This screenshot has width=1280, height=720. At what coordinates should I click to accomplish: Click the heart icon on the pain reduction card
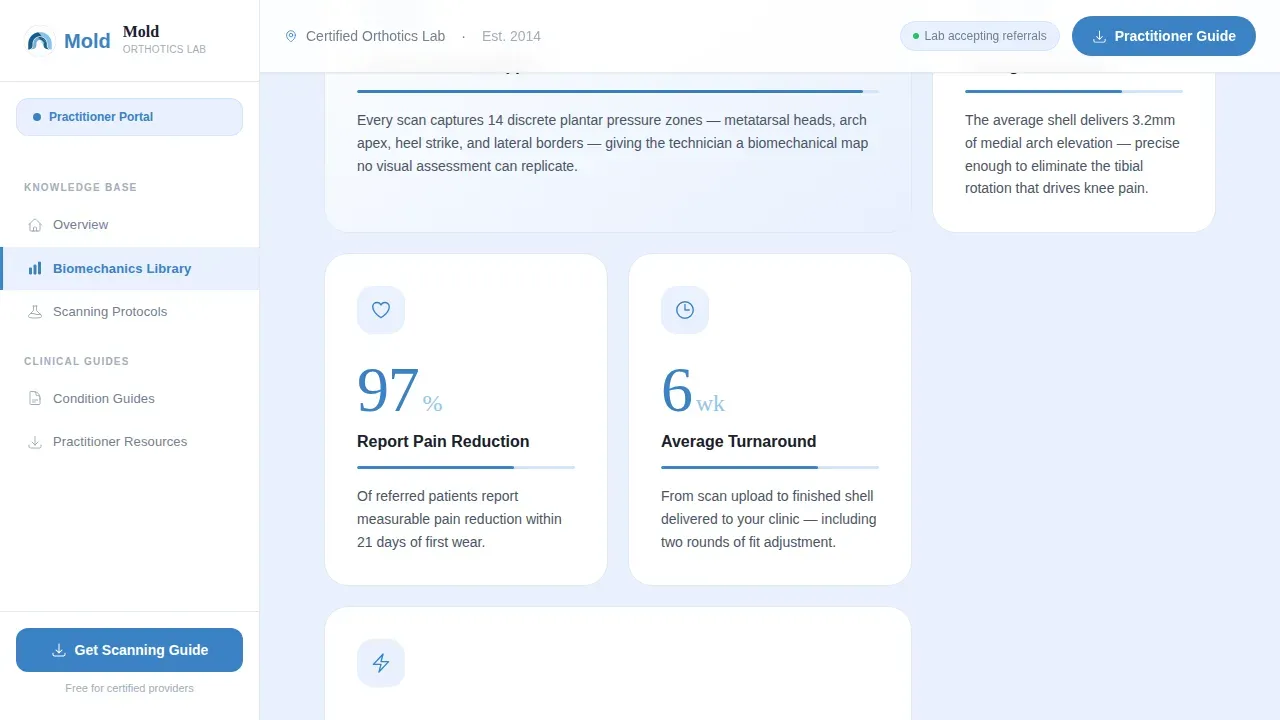381,310
